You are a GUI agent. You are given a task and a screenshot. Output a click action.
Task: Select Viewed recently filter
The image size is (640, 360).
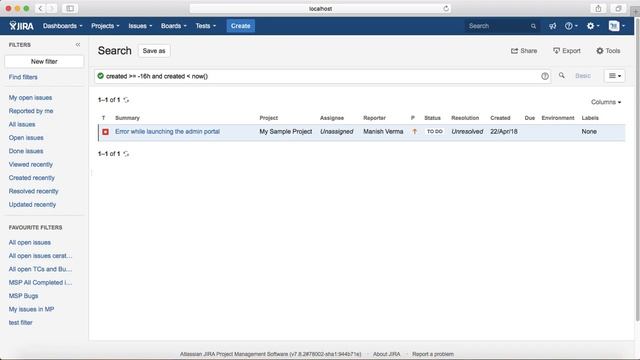click(31, 164)
